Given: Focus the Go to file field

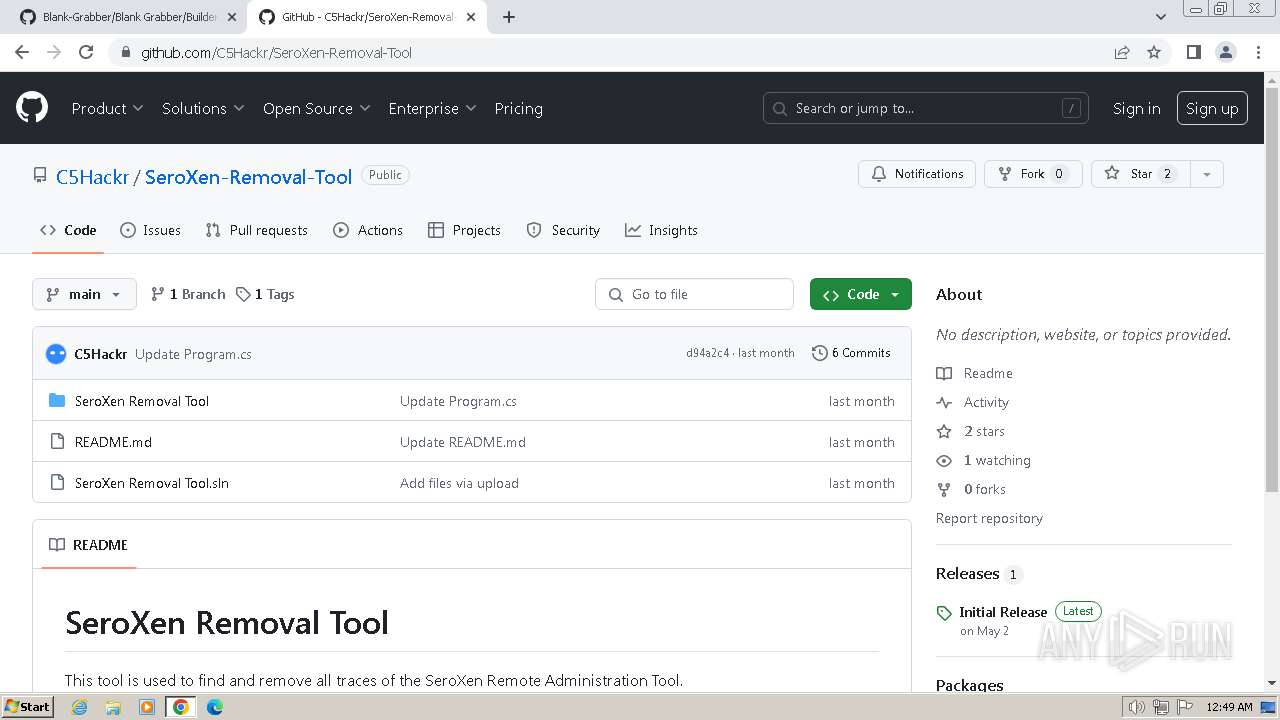Looking at the screenshot, I should pos(695,294).
